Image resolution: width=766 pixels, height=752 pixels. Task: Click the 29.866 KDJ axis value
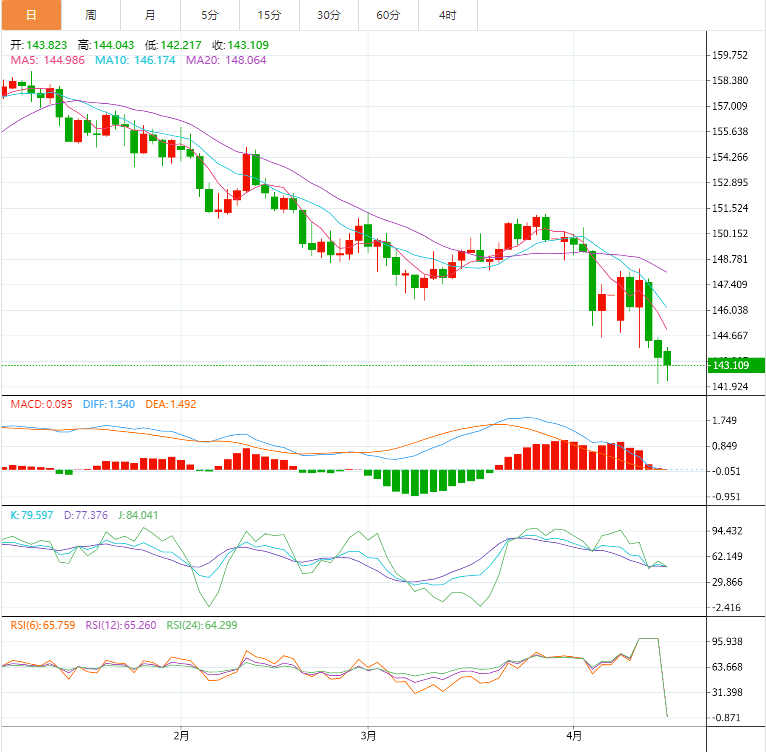pyautogui.click(x=727, y=582)
